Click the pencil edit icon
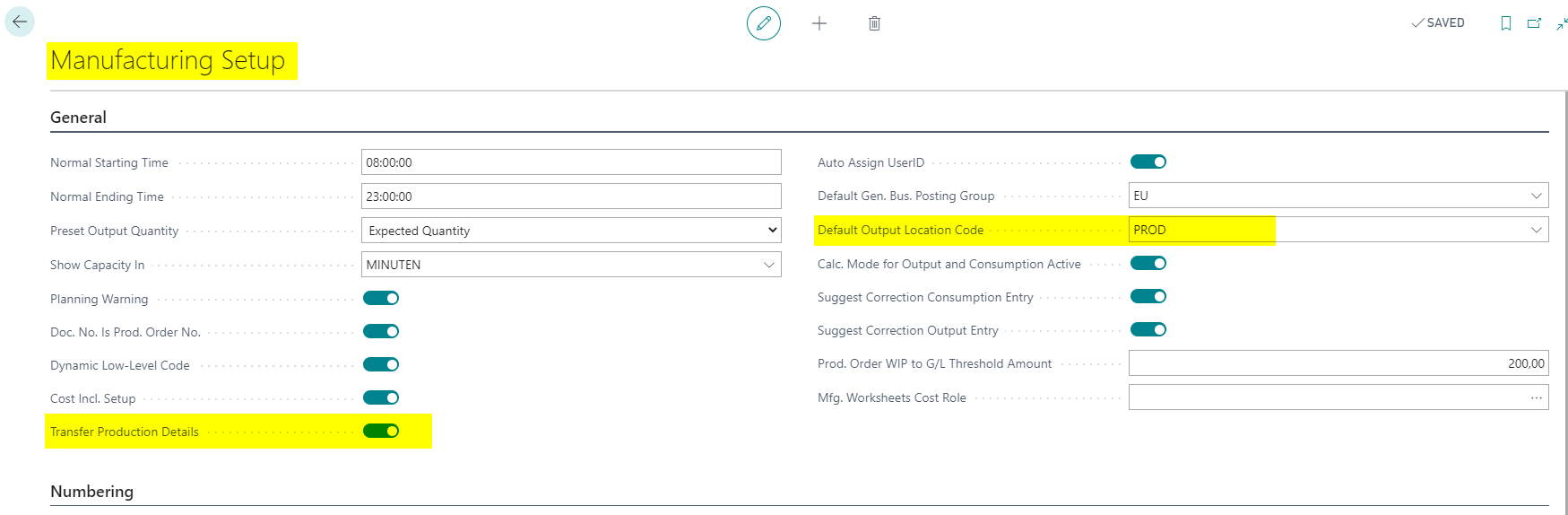This screenshot has height=515, width=1568. click(x=764, y=23)
